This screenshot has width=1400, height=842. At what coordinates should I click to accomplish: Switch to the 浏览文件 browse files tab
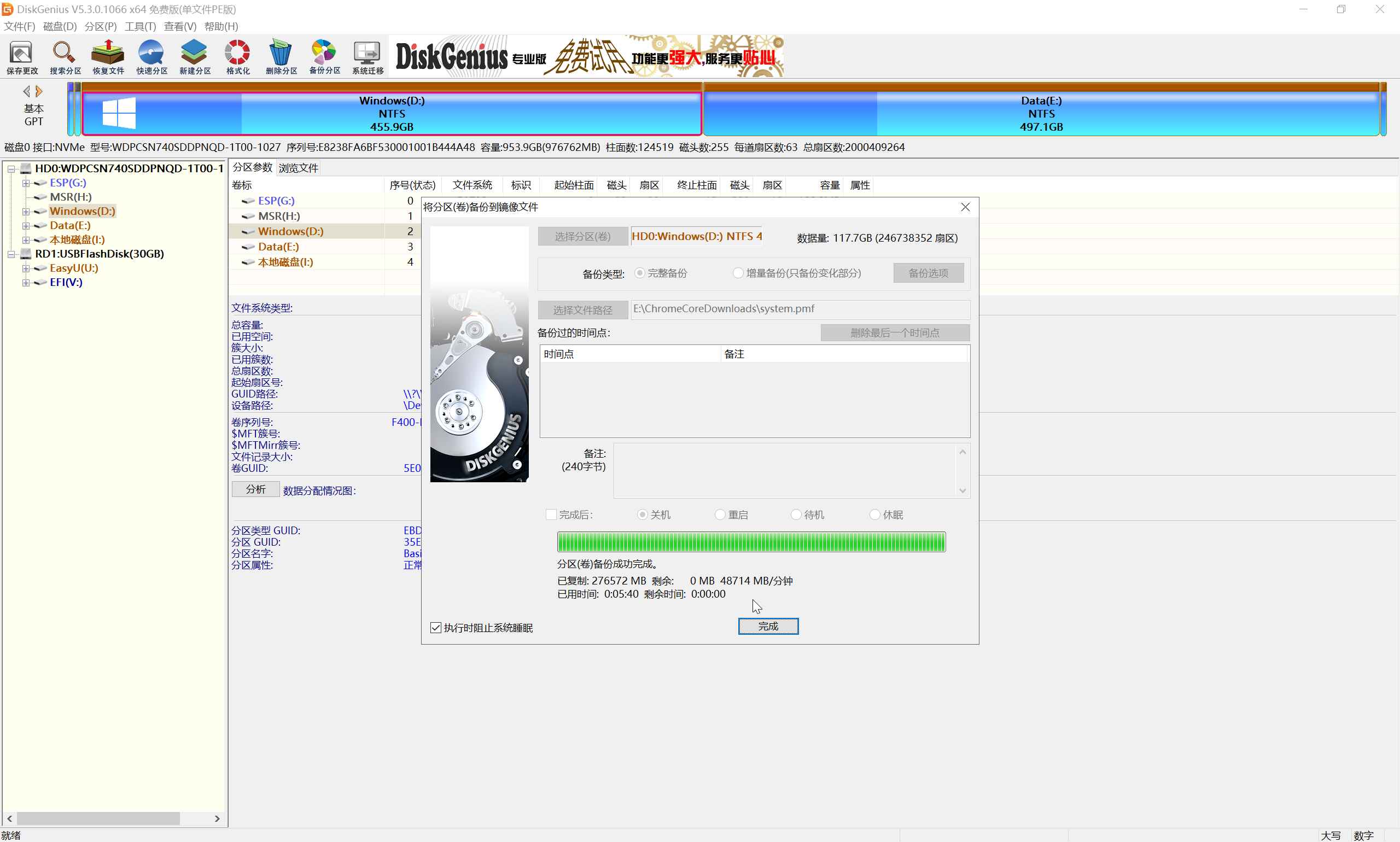coord(298,168)
